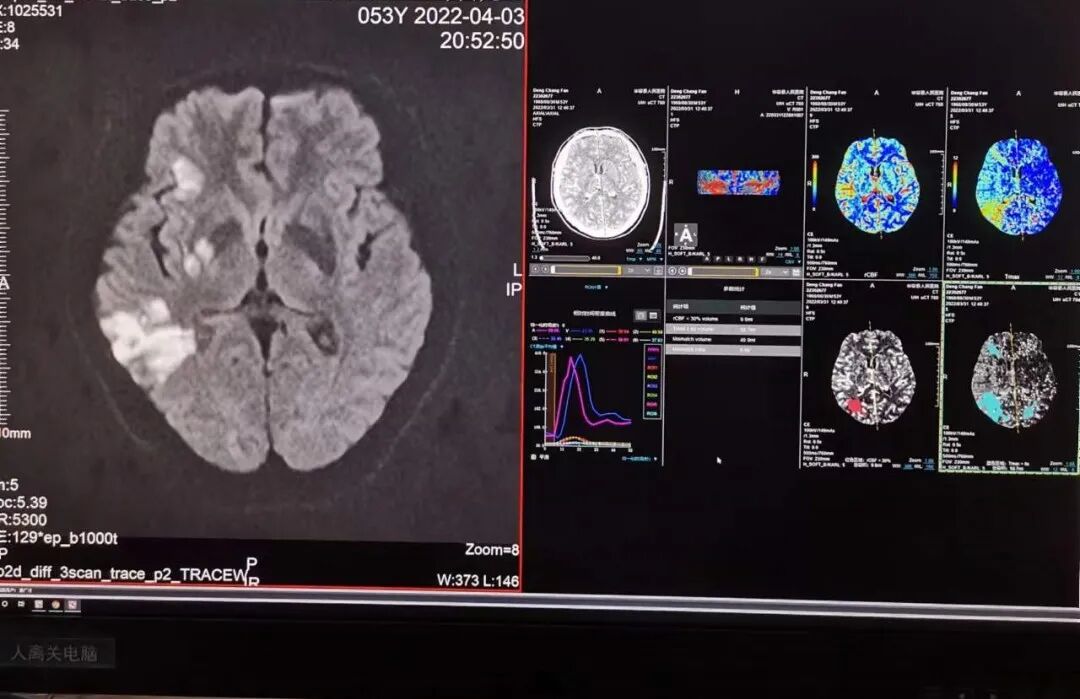
Task: Toggle the green ROI4 legend entry
Action: [x=653, y=395]
